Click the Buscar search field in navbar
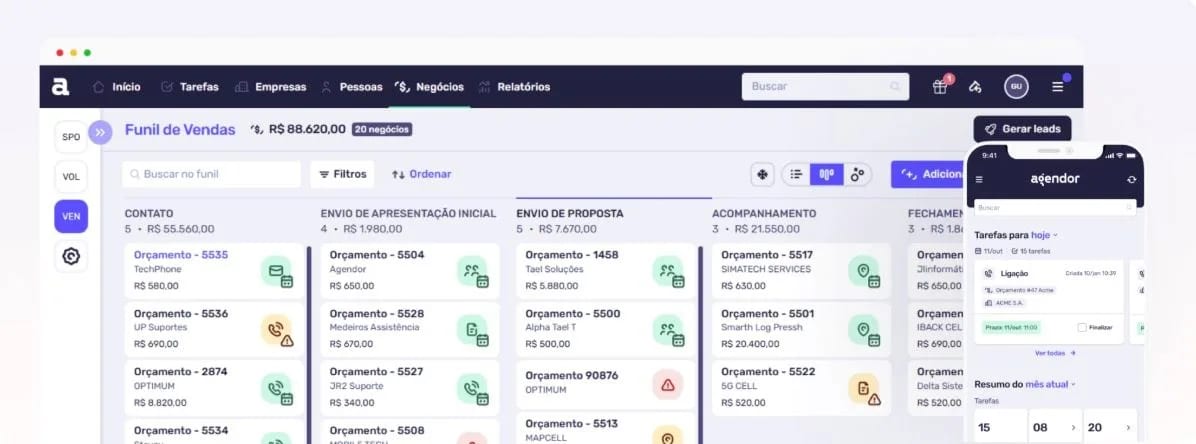The width and height of the screenshot is (1196, 444). coord(825,87)
